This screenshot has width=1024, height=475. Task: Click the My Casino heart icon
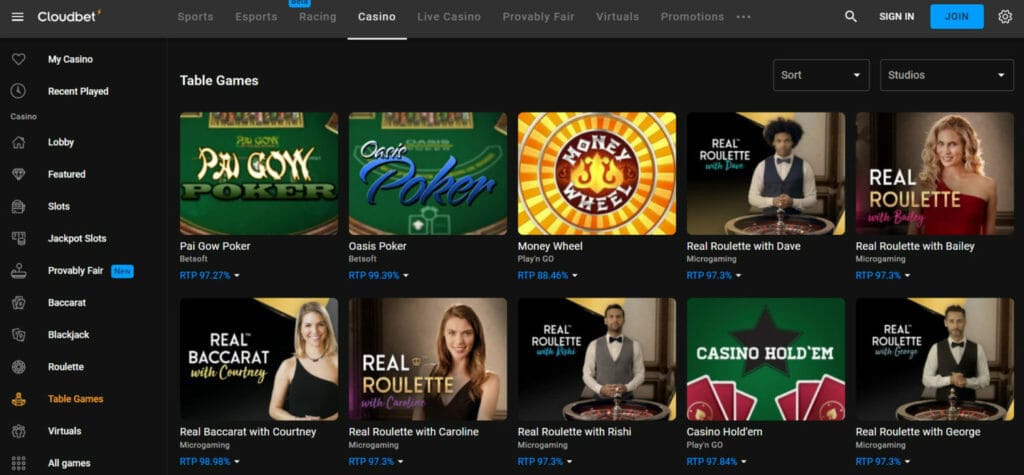18,59
